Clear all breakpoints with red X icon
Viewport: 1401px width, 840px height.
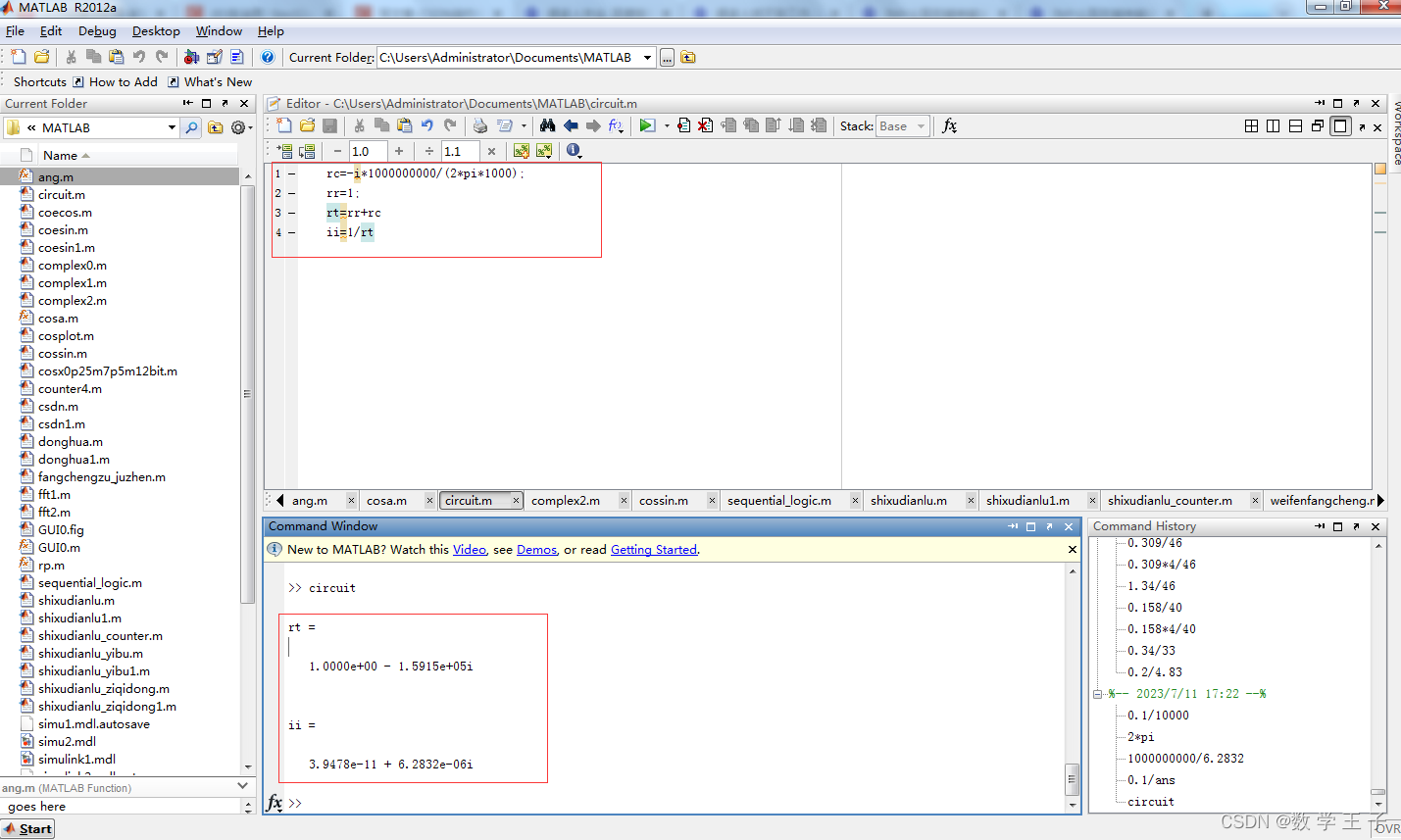click(705, 125)
